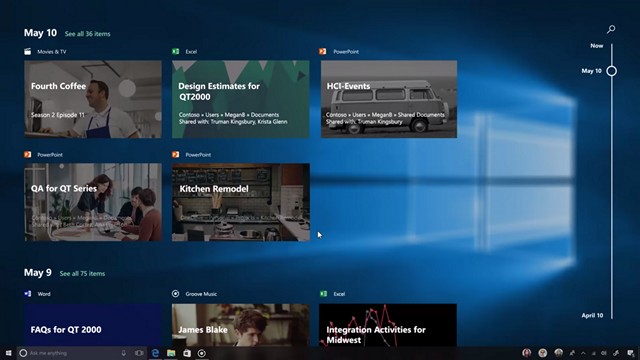
Task: Open Integration Activities for Midwest card
Action: pyautogui.click(x=388, y=325)
